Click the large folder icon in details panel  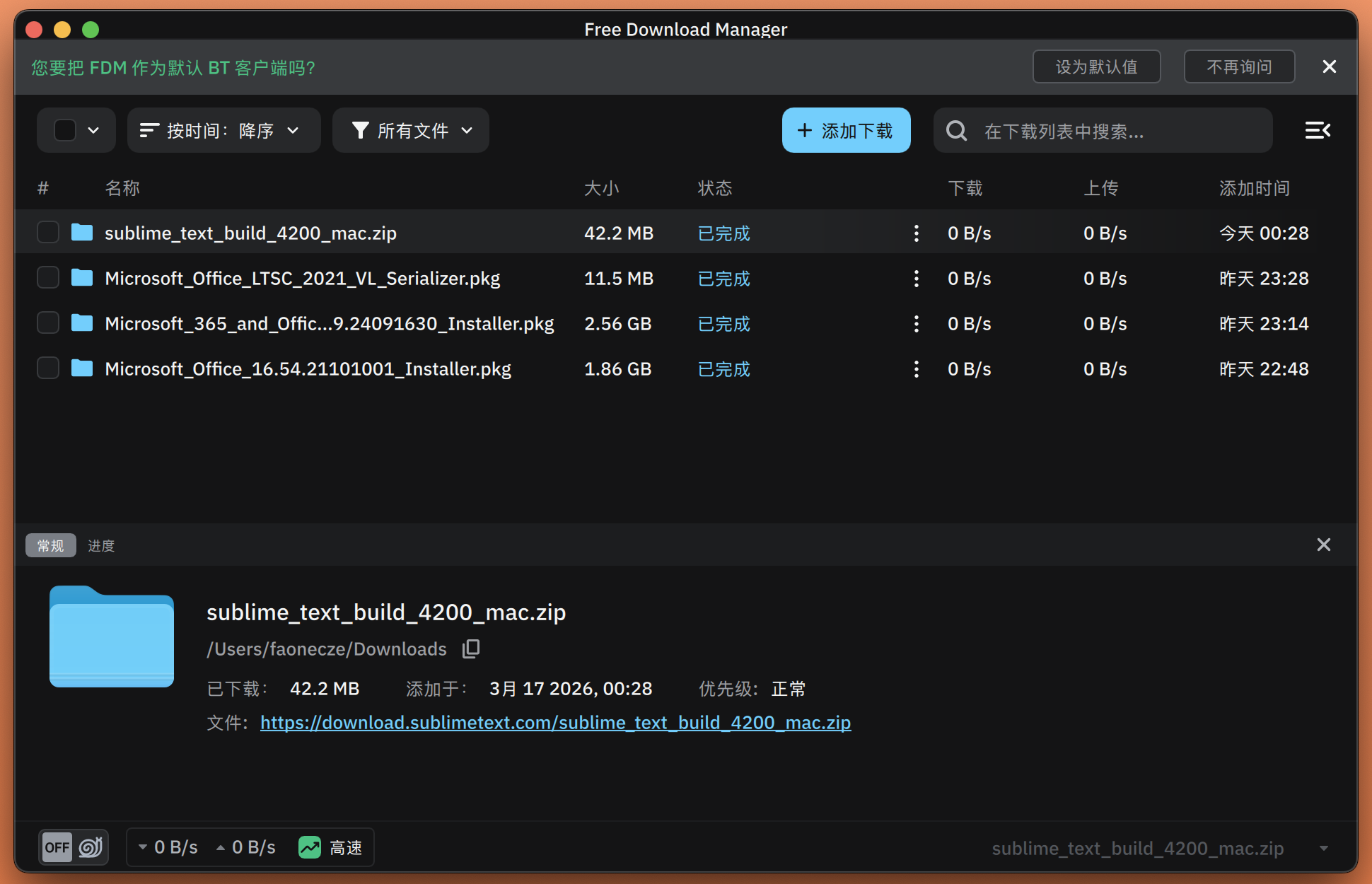coord(112,636)
